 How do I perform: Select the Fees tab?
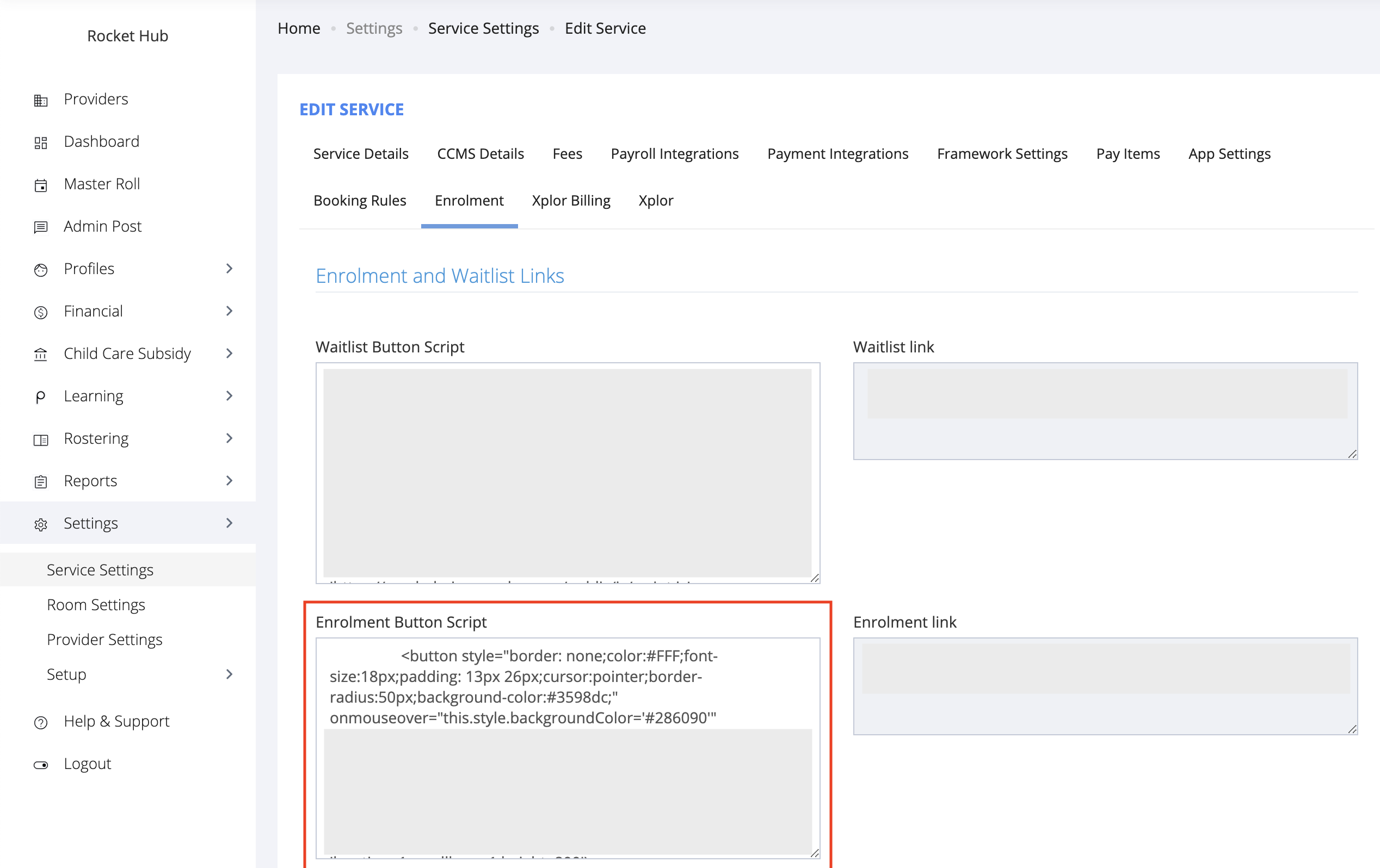568,153
